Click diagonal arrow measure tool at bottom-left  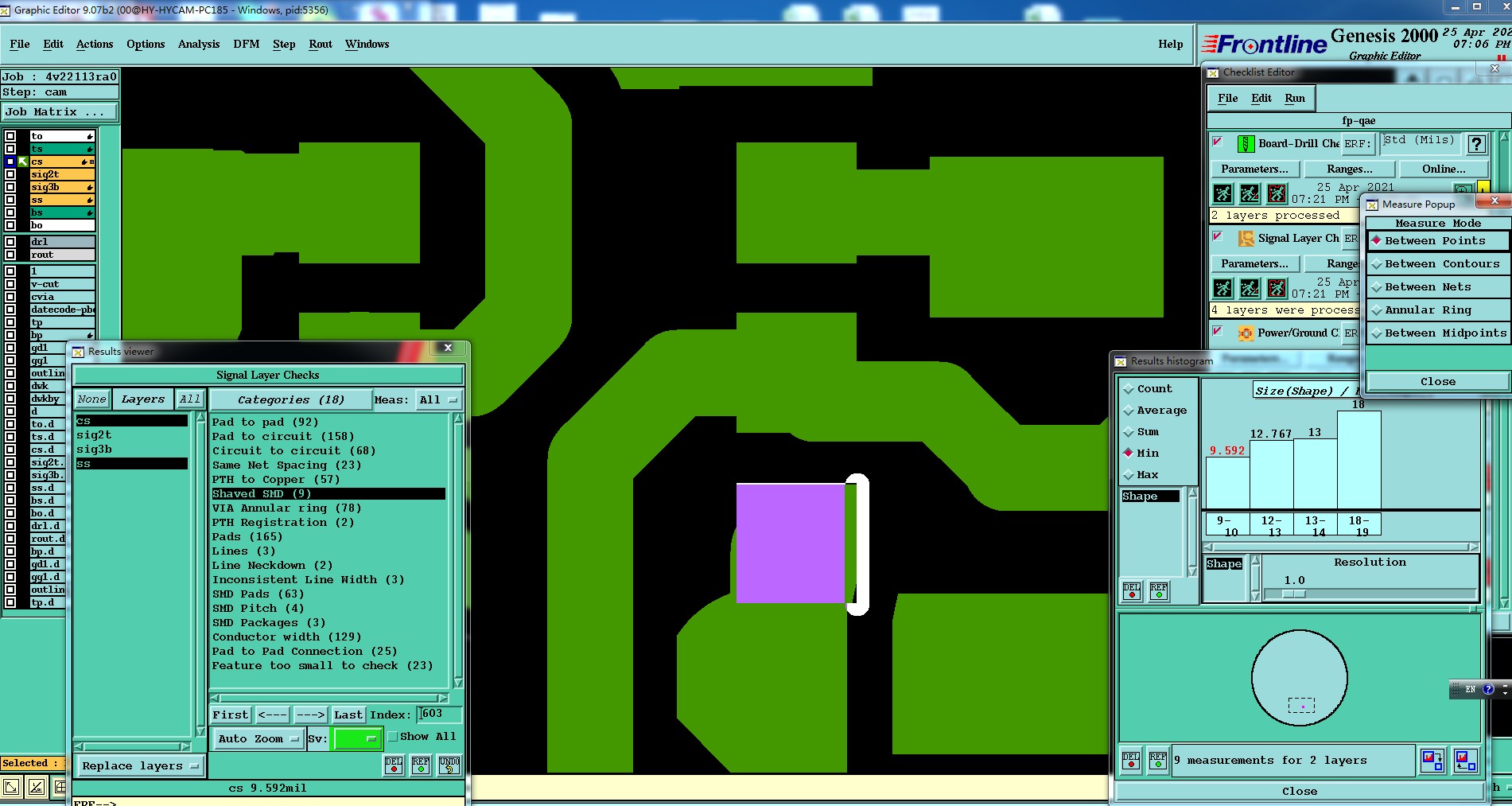12,788
